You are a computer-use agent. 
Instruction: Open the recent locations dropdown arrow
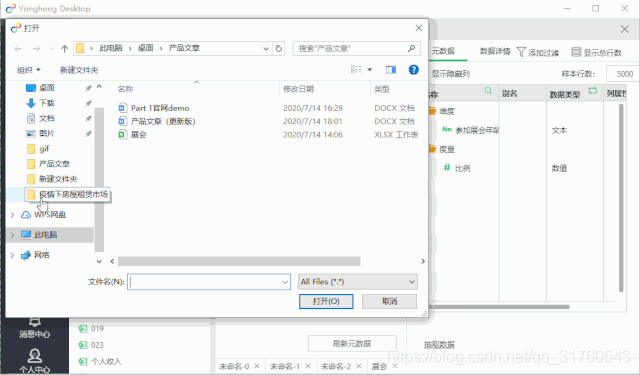coord(51,49)
